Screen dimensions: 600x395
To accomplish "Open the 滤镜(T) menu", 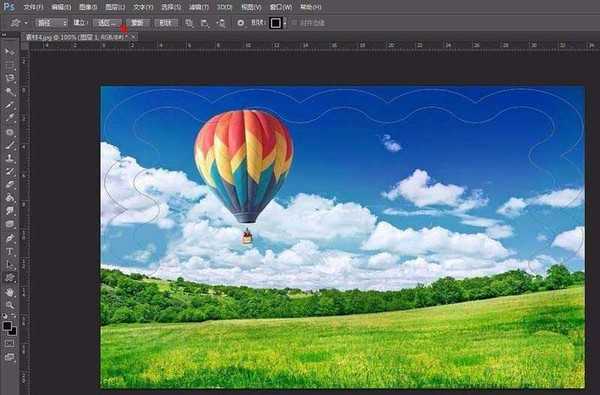I will pyautogui.click(x=199, y=7).
